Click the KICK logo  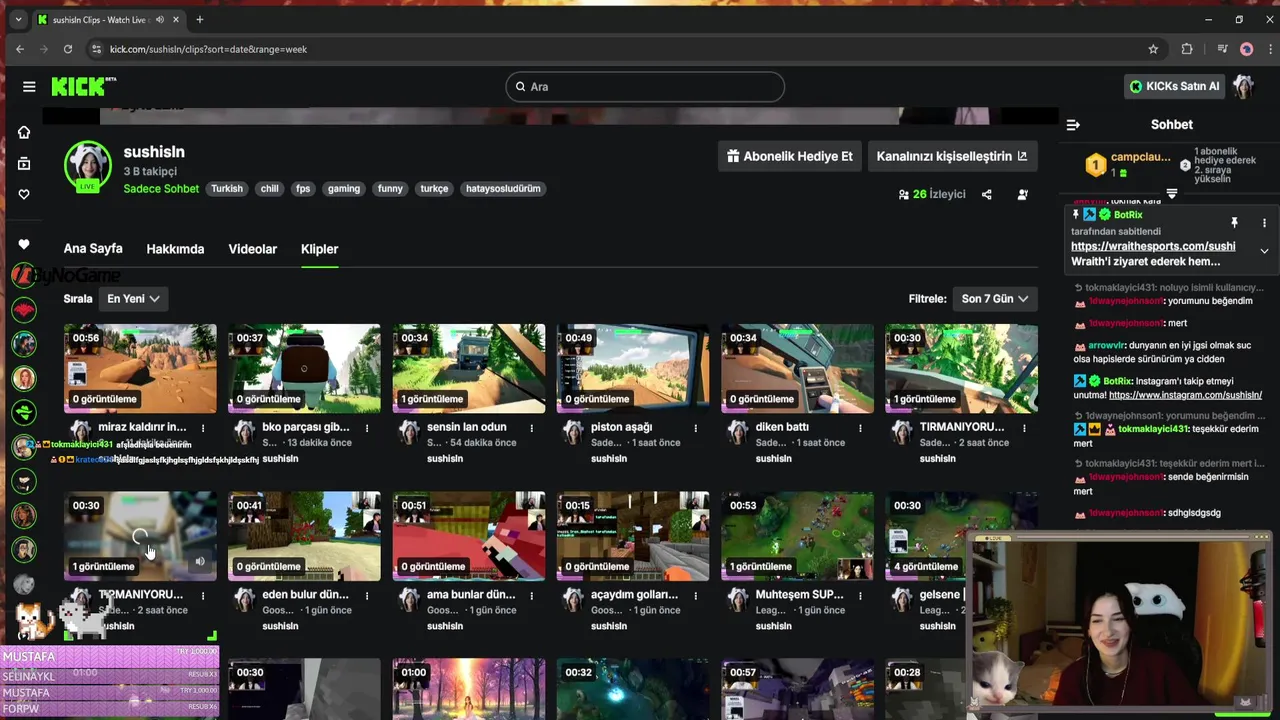pos(83,87)
